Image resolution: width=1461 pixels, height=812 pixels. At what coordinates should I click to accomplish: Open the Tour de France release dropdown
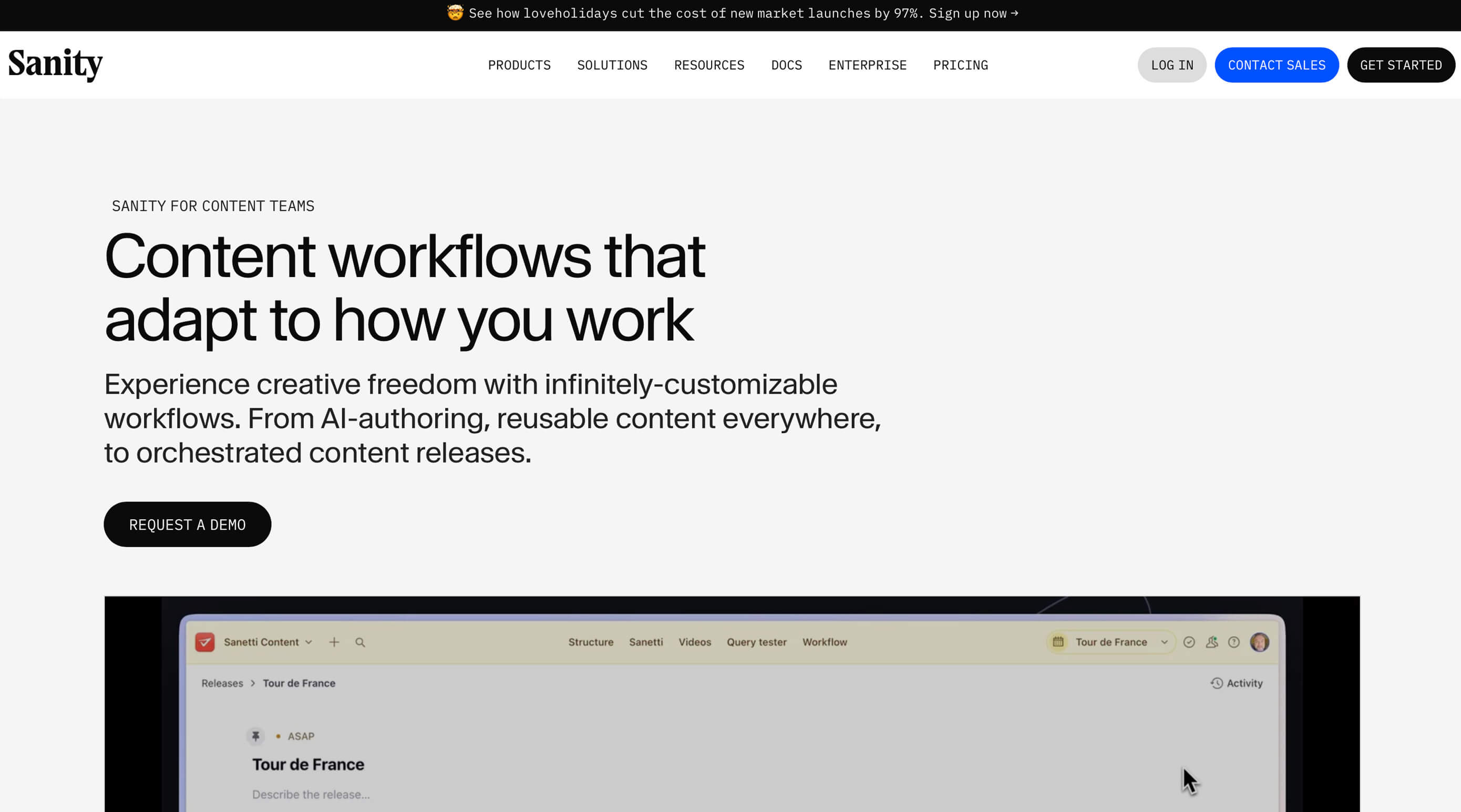coord(1111,642)
